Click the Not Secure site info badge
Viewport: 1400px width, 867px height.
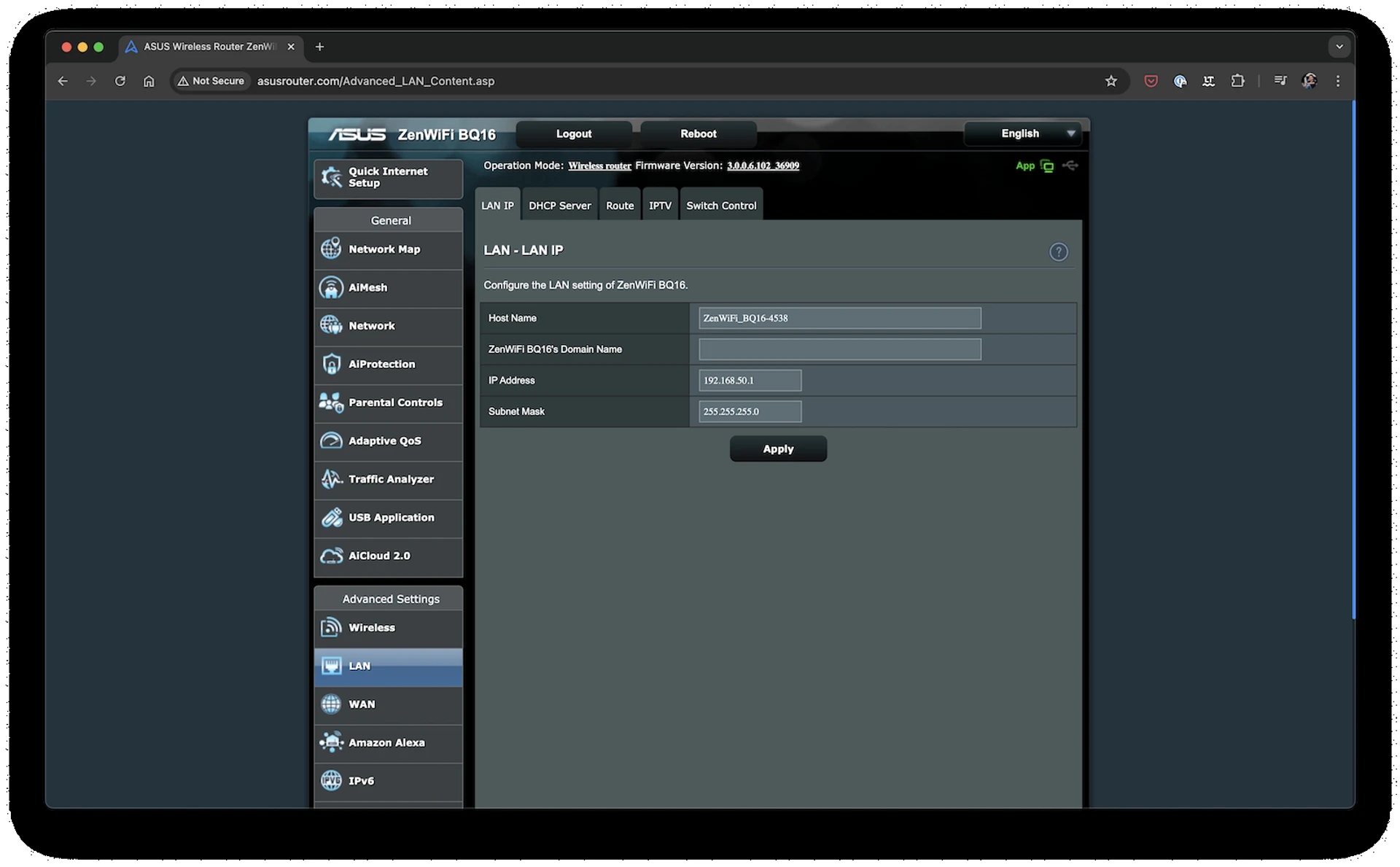[x=211, y=81]
